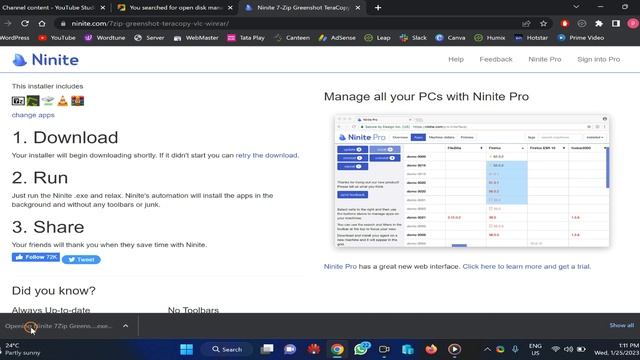Click retry the download link
This screenshot has height=360, width=640.
pos(267,156)
